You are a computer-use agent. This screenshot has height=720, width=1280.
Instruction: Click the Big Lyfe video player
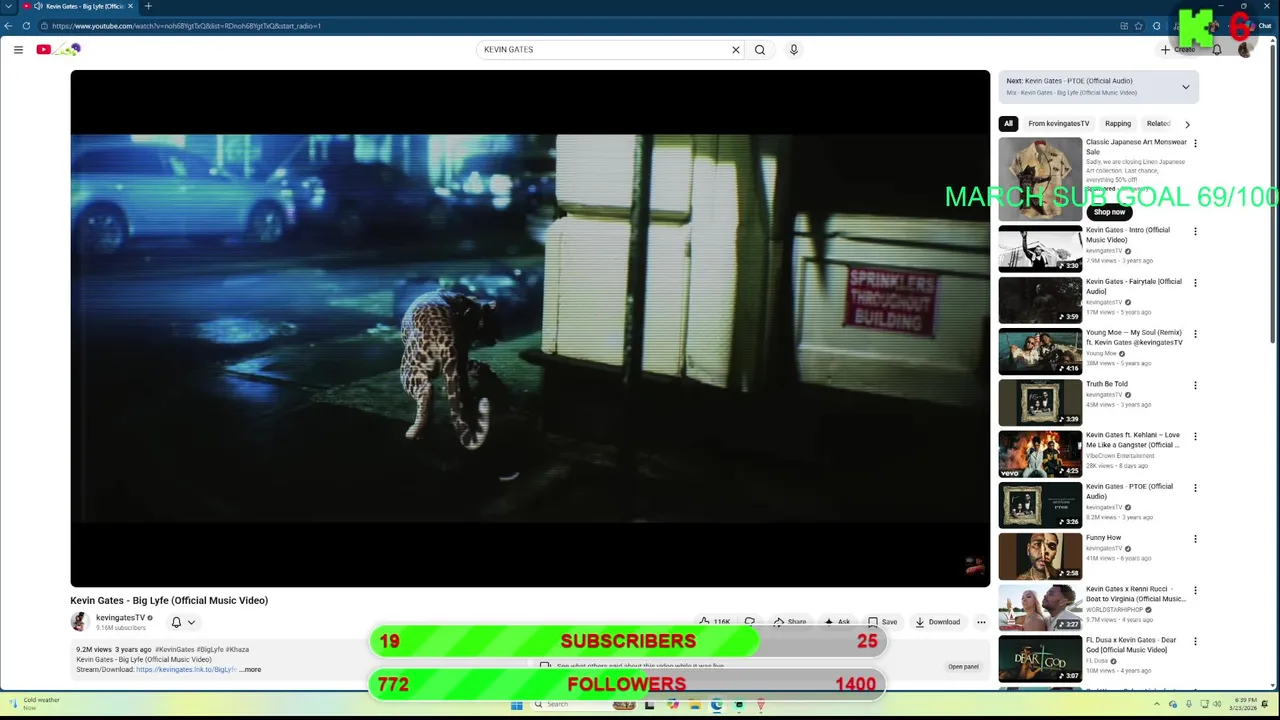[x=530, y=328]
